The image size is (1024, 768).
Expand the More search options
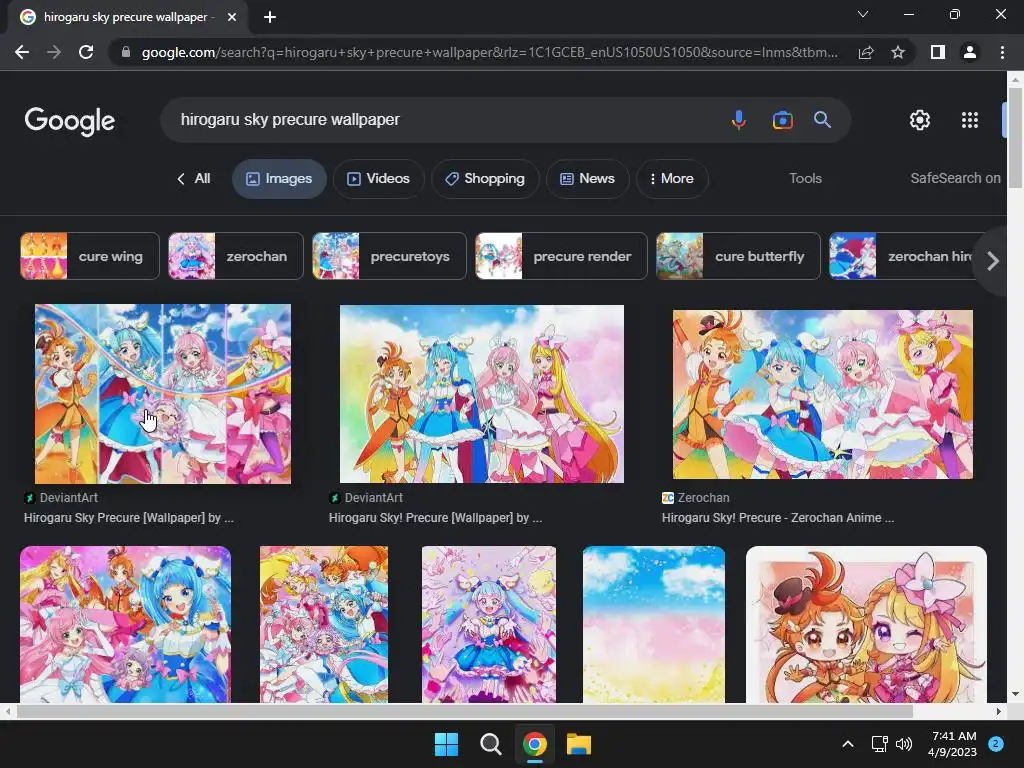pyautogui.click(x=672, y=179)
